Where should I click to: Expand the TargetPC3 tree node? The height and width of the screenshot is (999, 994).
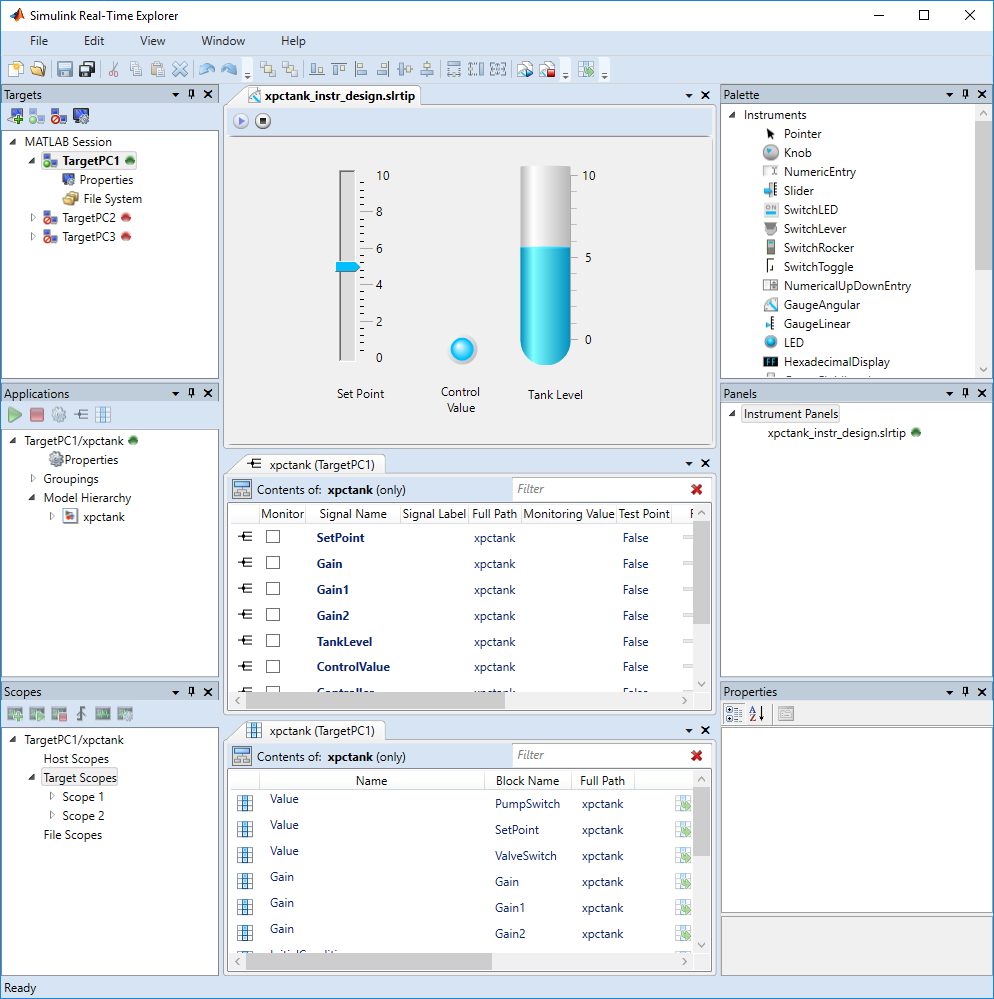(x=33, y=237)
